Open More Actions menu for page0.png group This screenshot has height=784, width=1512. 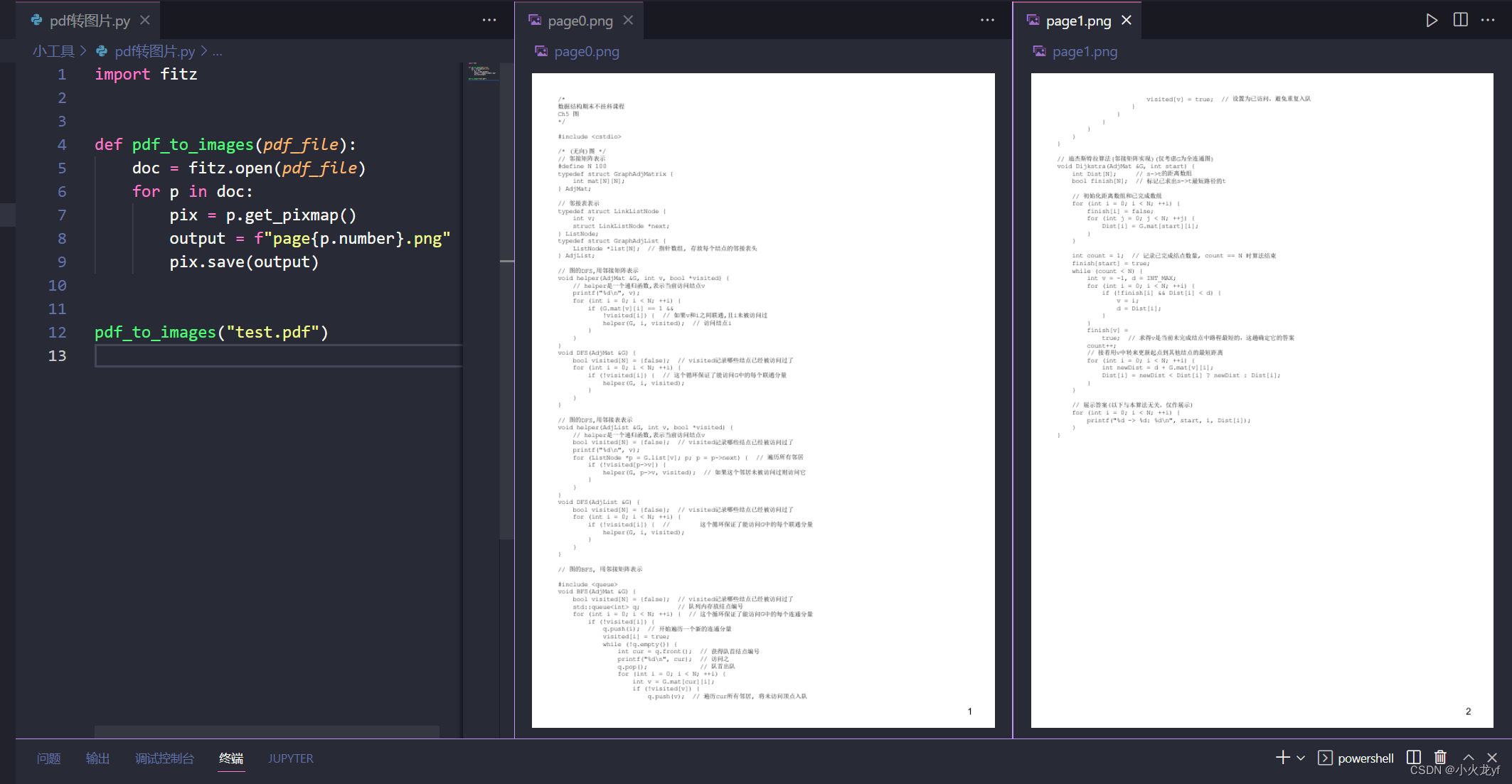click(x=987, y=21)
